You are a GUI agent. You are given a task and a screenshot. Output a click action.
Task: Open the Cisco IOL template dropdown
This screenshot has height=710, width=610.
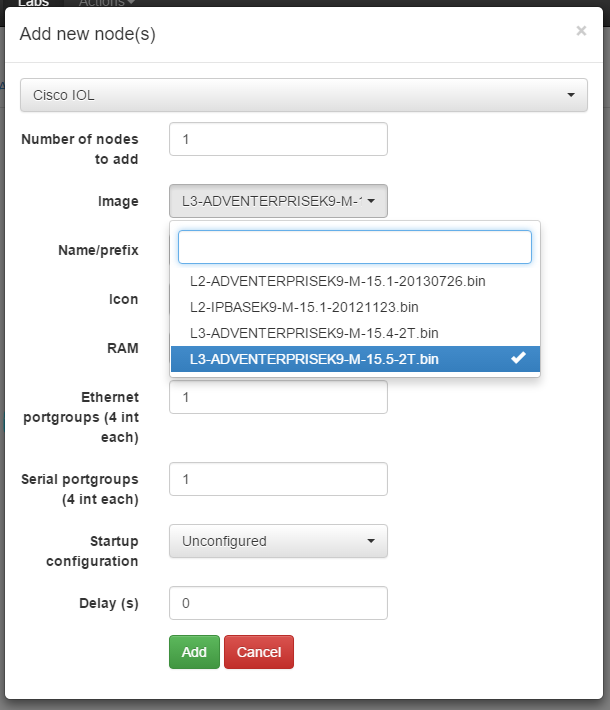coord(304,95)
